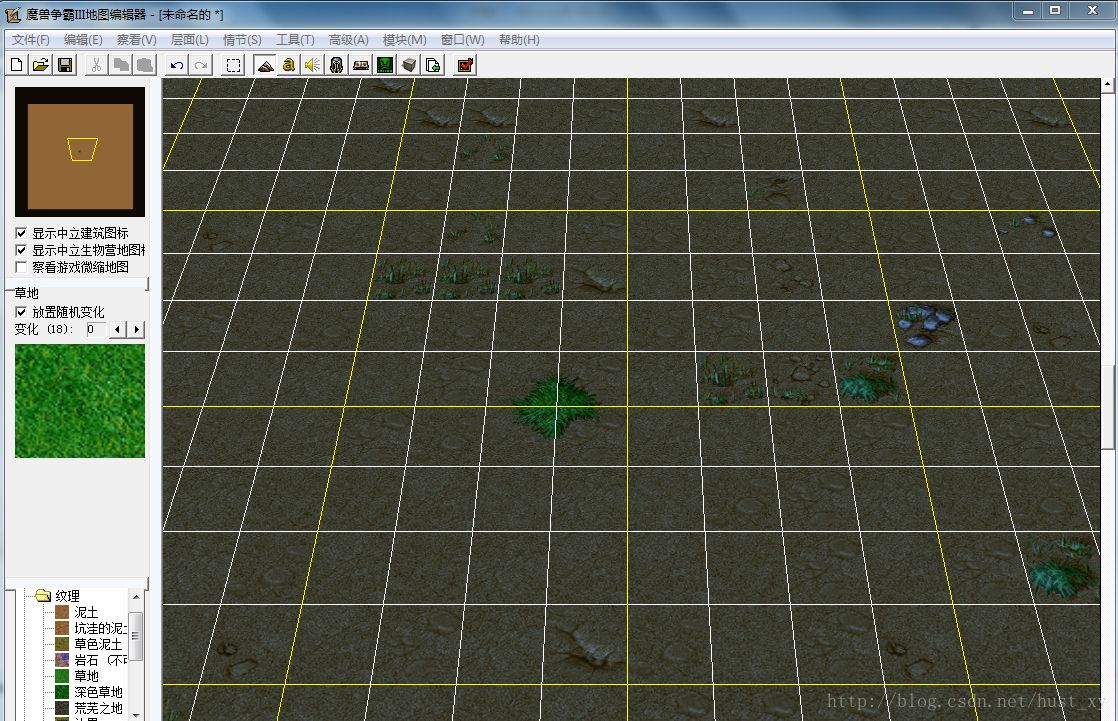Screen dimensions: 1118x721
Task: Select the 草色泥土 texture item
Action: [x=98, y=644]
